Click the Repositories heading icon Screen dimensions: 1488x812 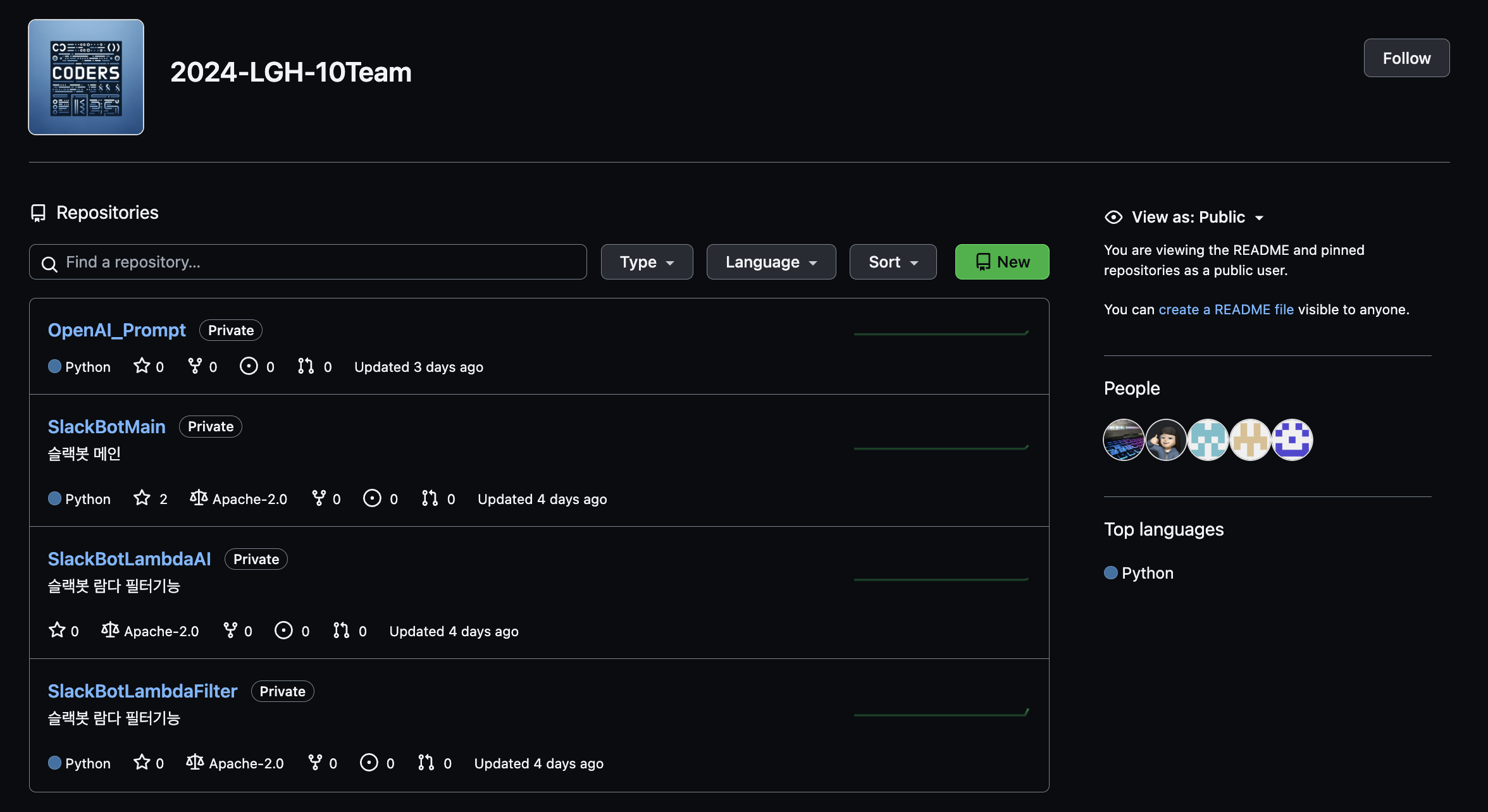click(x=38, y=213)
